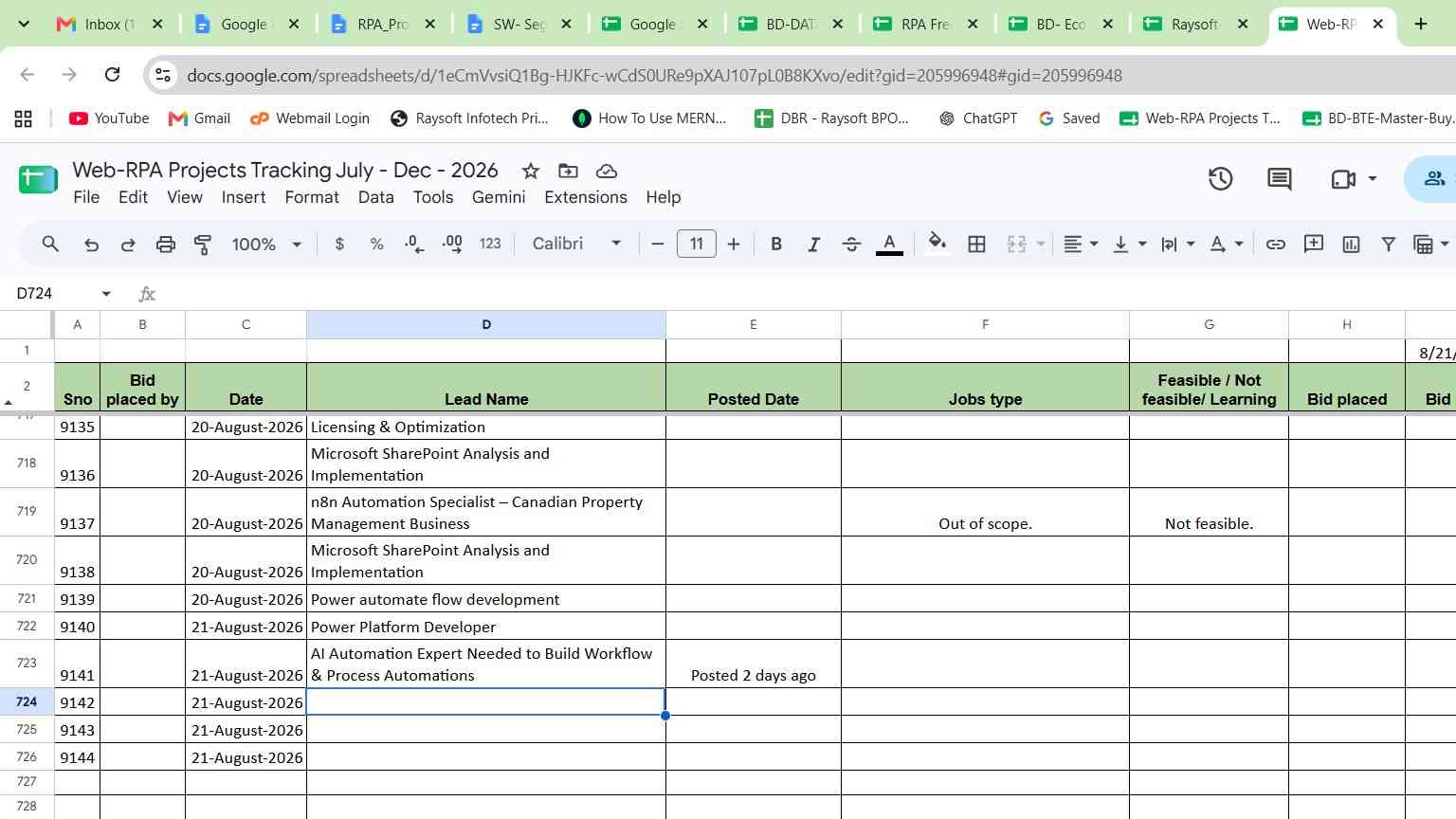Viewport: 1456px width, 819px height.
Task: Click the insert link icon
Action: (1276, 245)
